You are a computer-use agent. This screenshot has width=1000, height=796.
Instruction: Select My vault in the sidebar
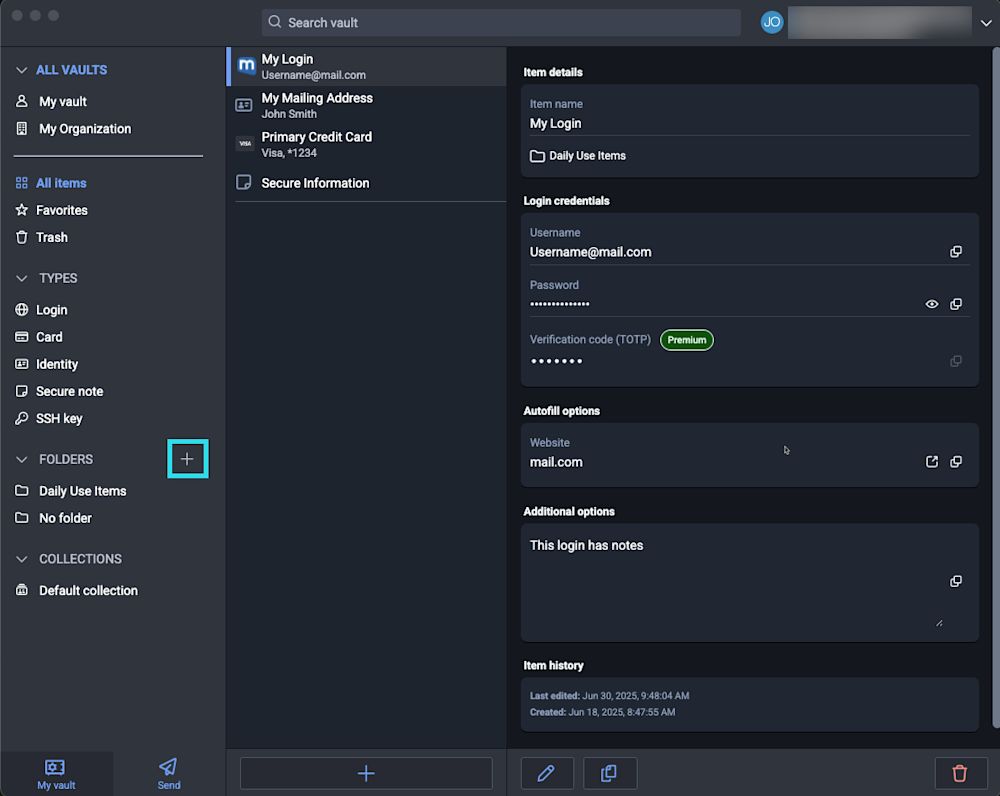pos(62,101)
